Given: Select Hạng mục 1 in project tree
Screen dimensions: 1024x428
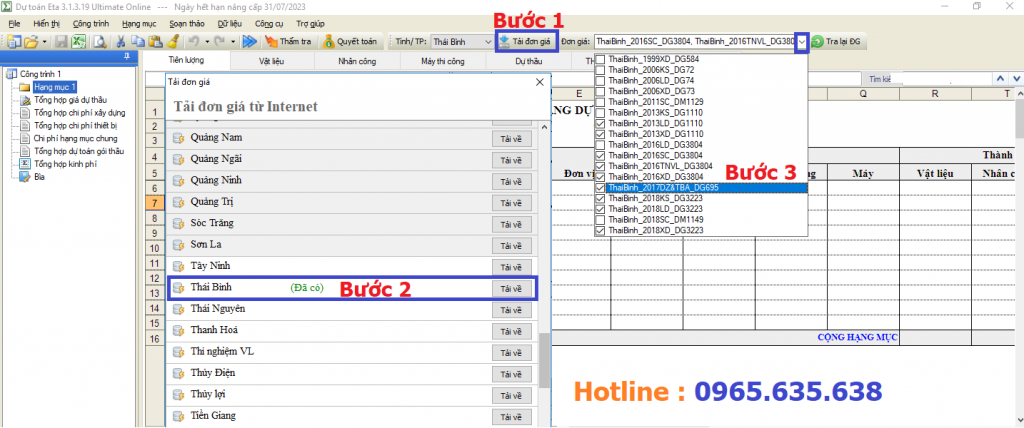Looking at the screenshot, I should (x=55, y=87).
